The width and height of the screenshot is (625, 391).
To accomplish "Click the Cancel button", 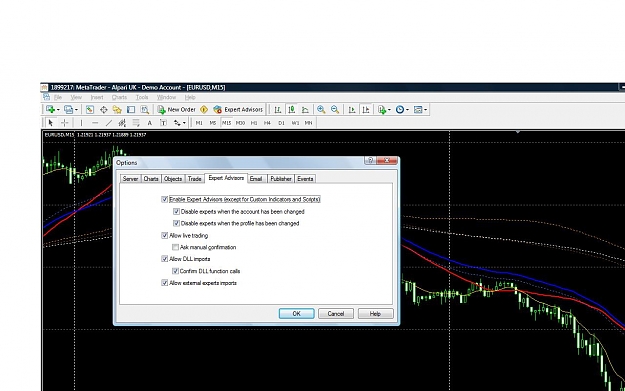I will coord(336,314).
